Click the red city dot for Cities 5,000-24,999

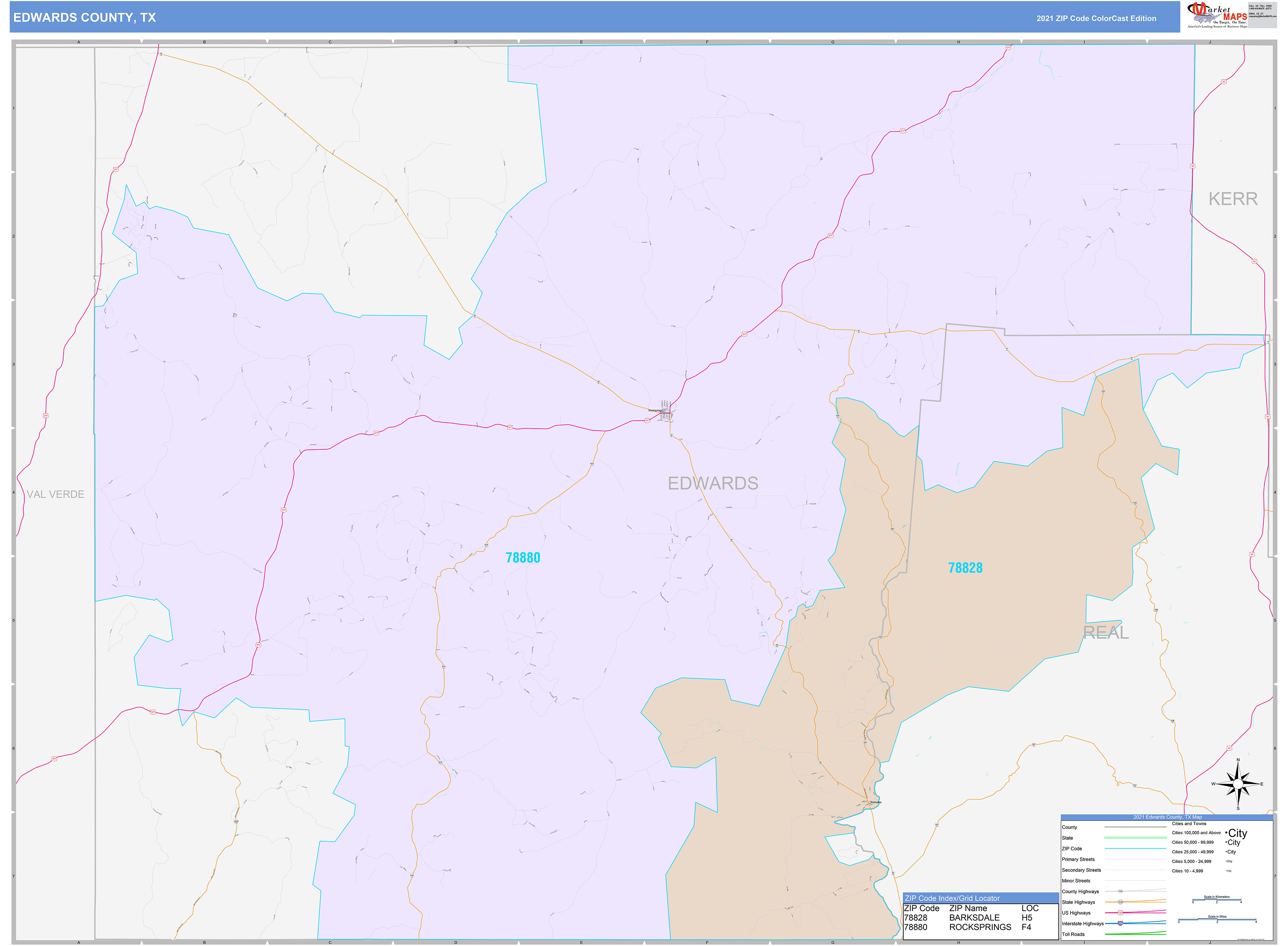pos(1226,861)
